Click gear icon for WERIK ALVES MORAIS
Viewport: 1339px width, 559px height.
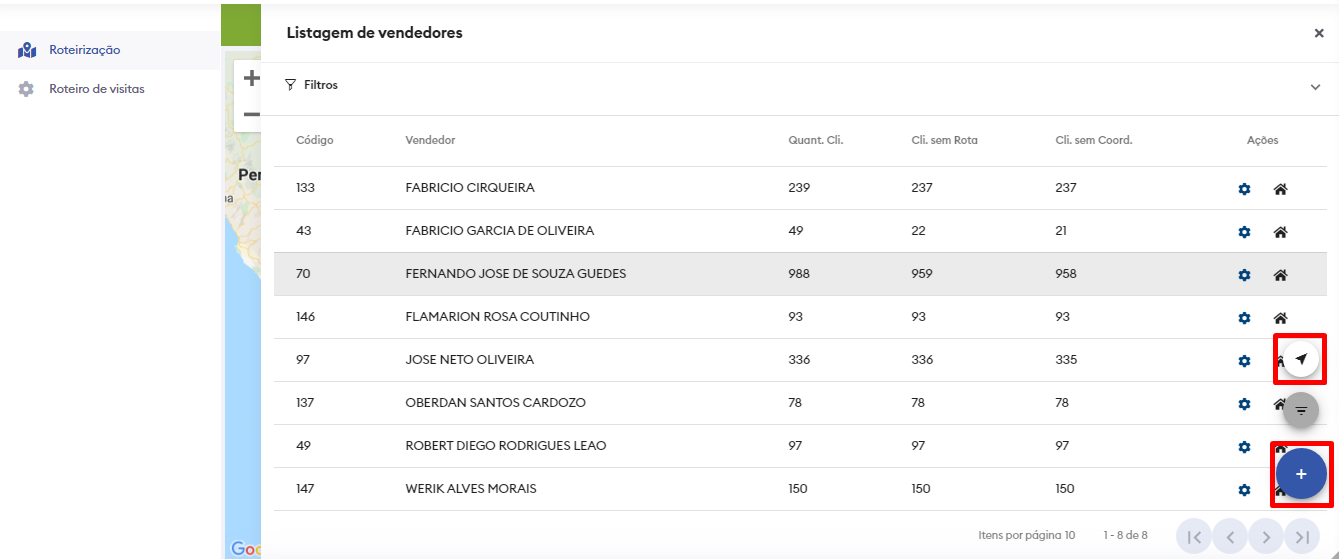point(1244,490)
